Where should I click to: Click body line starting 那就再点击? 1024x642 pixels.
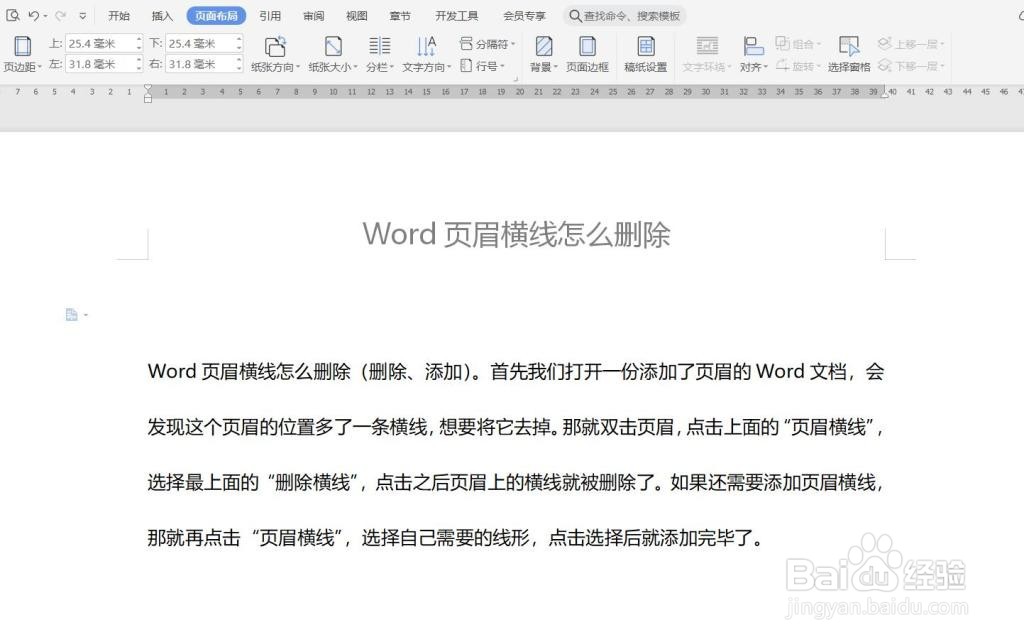(x=455, y=538)
